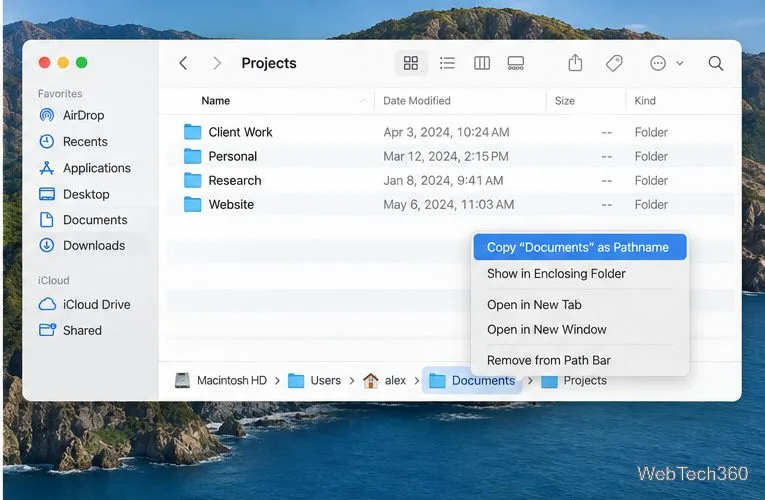Select the Research folder icon
The width and height of the screenshot is (765, 500).
193,180
